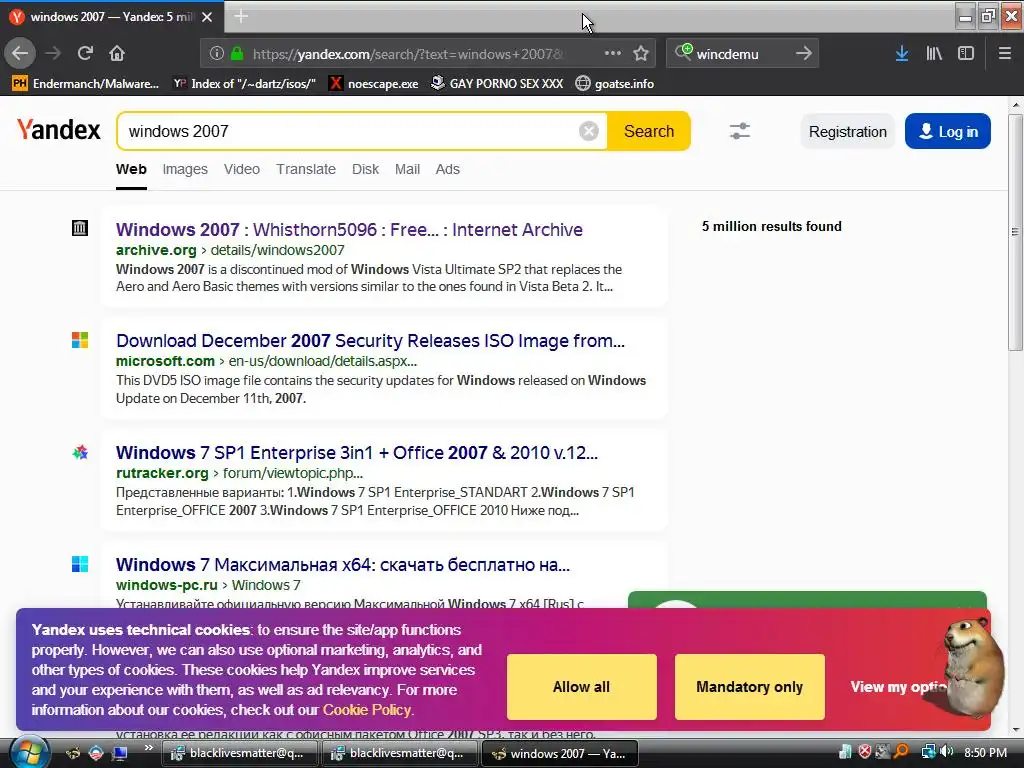Accept cookies with Allow all
The image size is (1024, 768).
[x=581, y=687]
